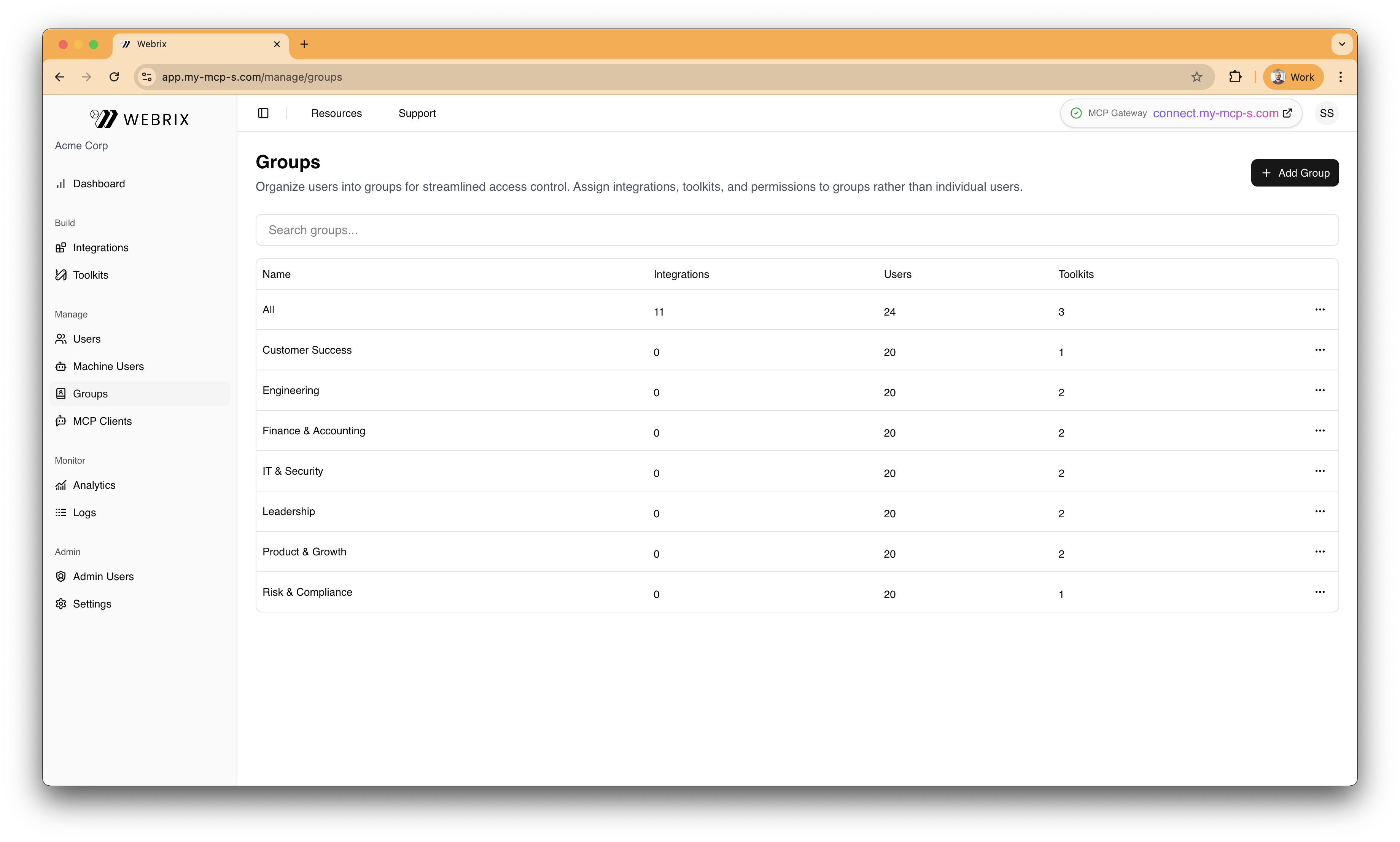Screen dimensions: 1400x842
Task: Open Analytics under Monitor
Action: (94, 485)
